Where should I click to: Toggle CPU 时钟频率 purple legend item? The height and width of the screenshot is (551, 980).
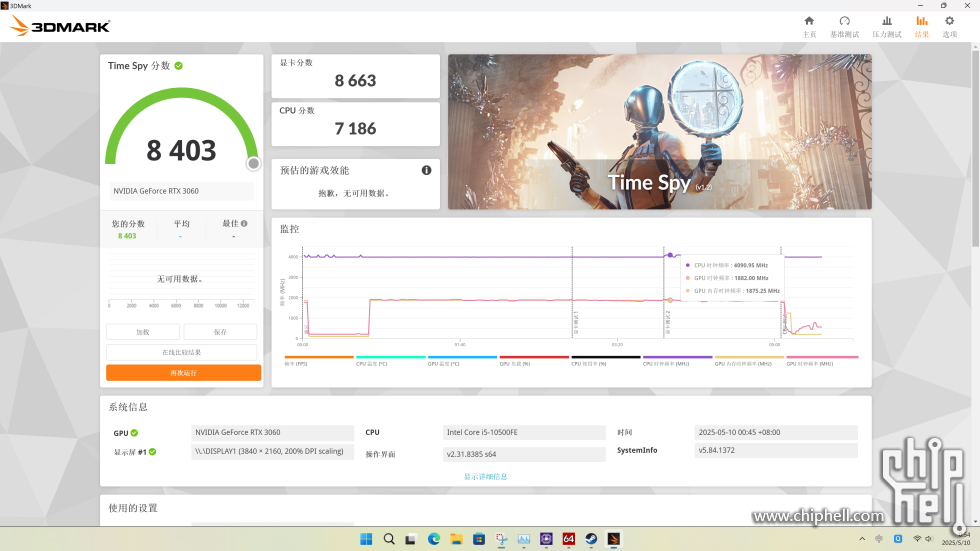point(678,360)
